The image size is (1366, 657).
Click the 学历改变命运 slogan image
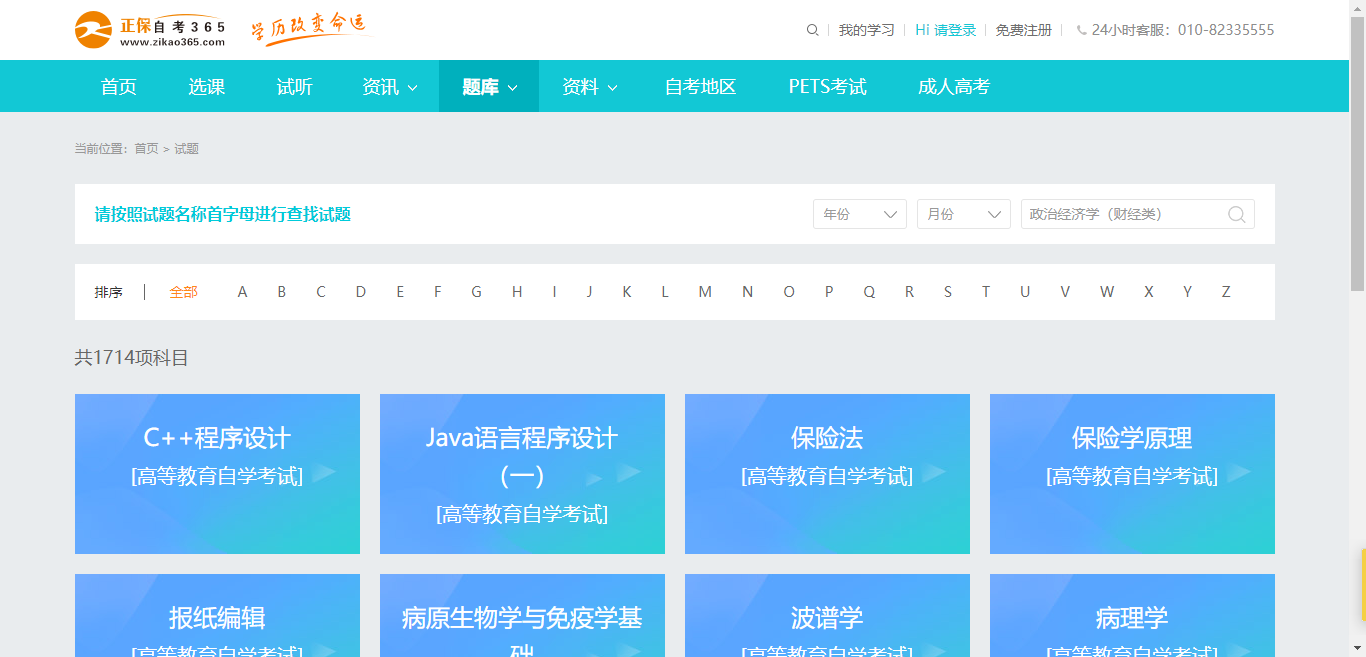pos(308,28)
